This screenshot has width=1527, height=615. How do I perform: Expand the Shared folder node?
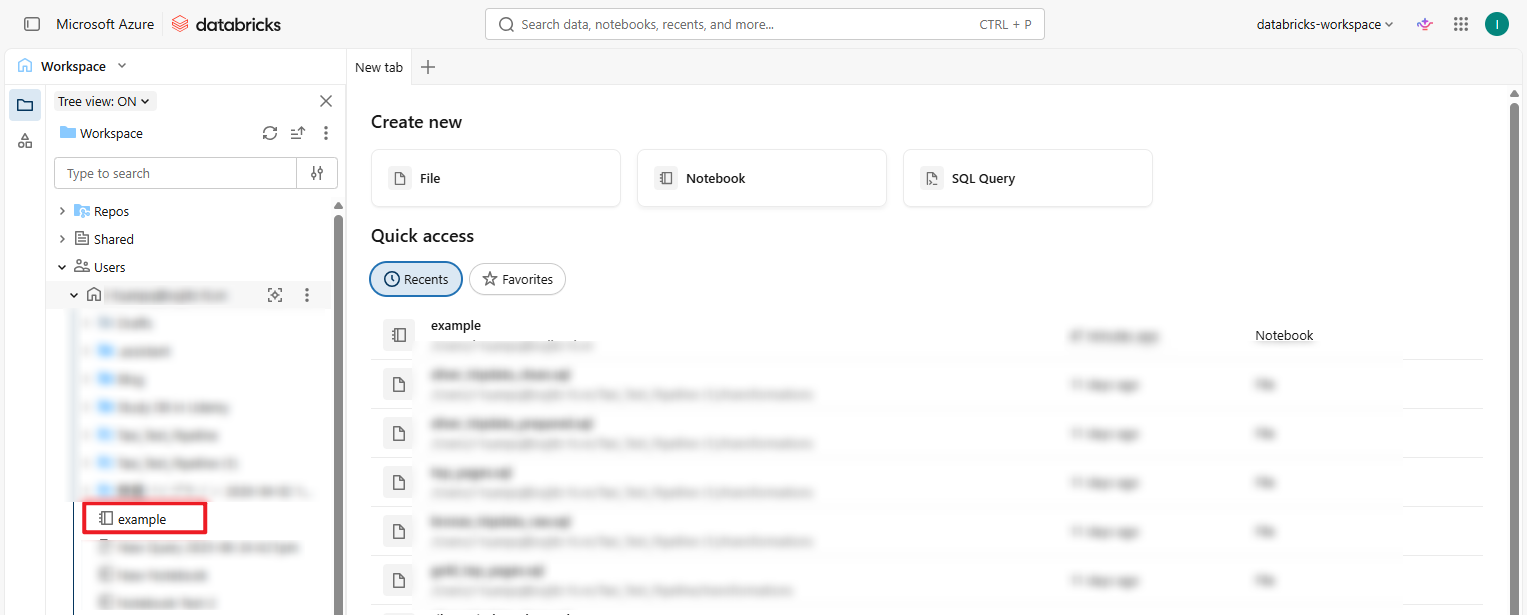pyautogui.click(x=62, y=239)
